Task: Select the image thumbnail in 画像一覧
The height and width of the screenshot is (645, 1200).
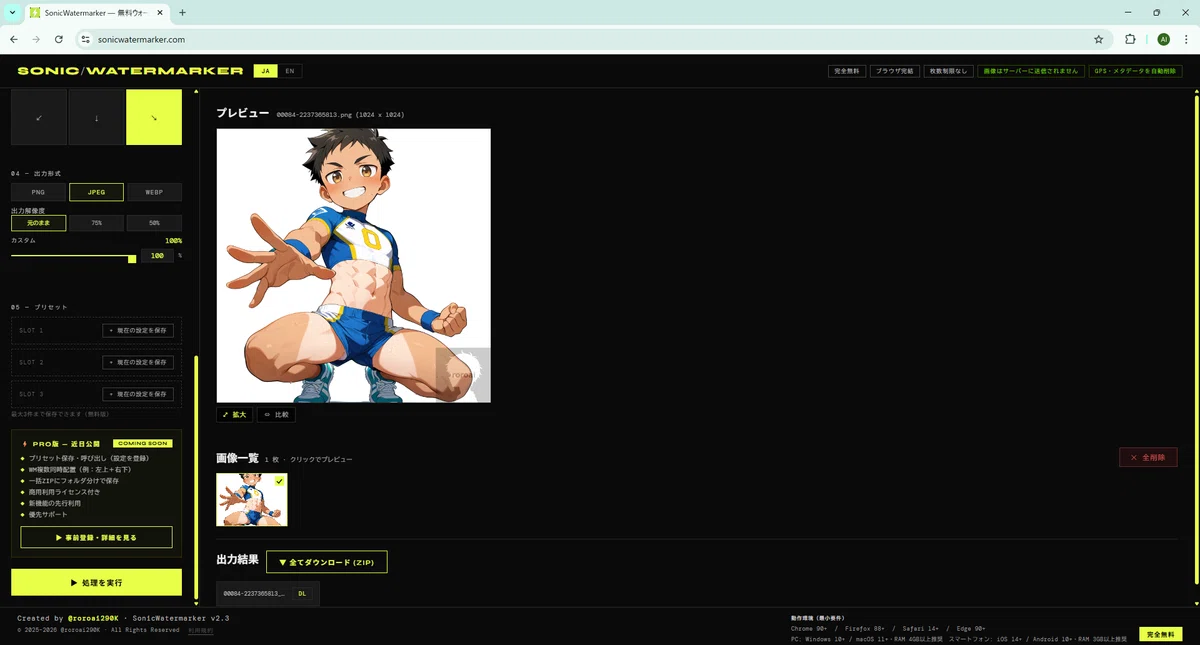Action: (x=252, y=499)
